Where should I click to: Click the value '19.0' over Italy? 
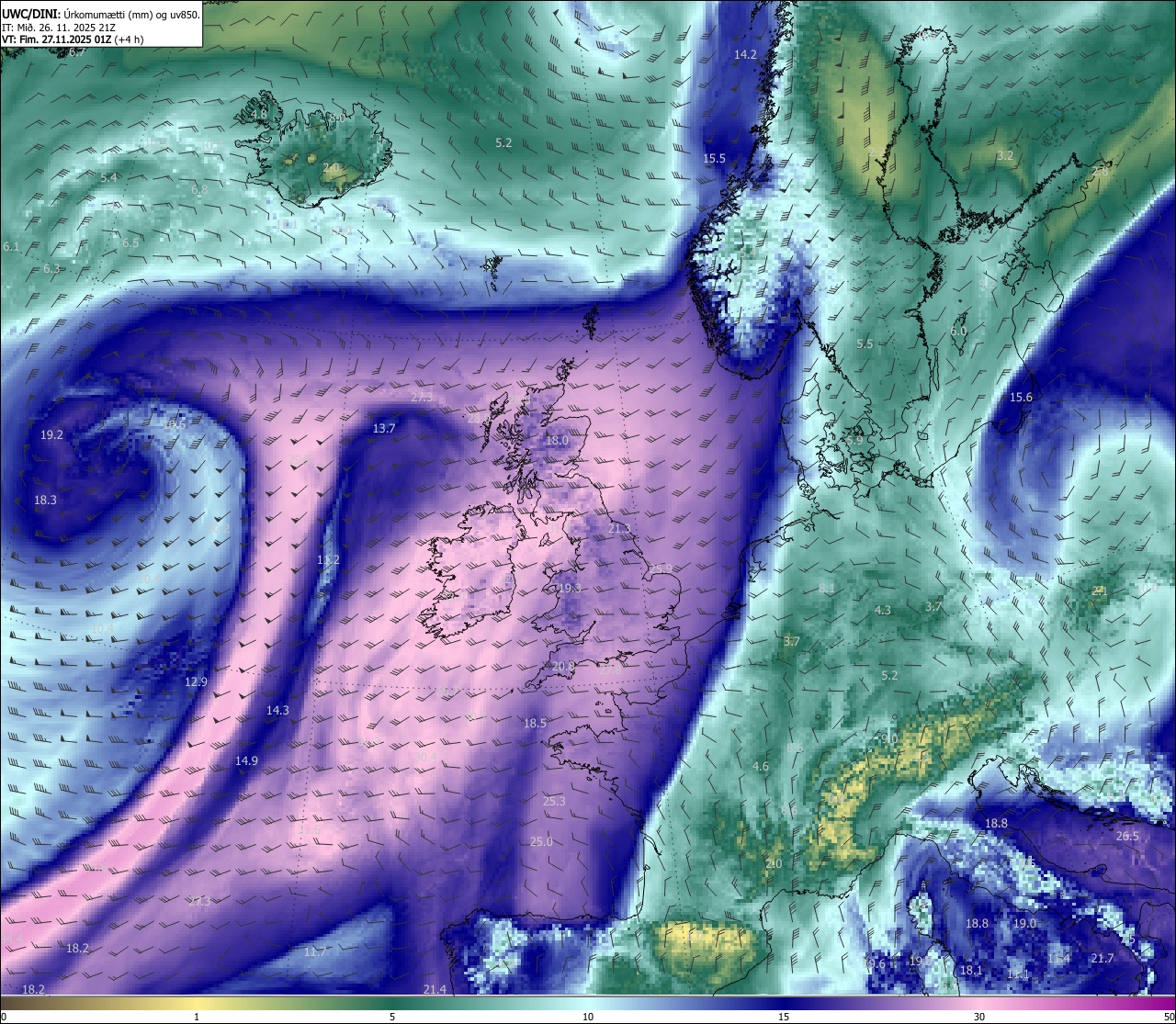[1024, 923]
